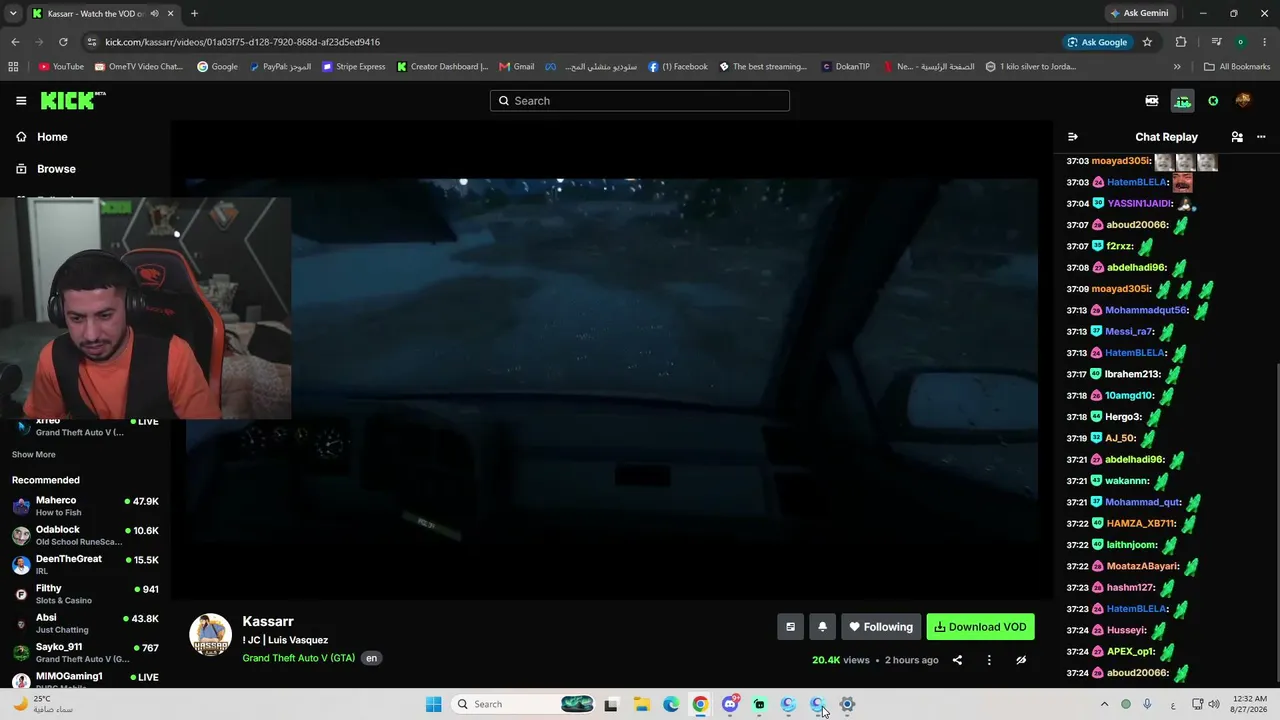The width and height of the screenshot is (1280, 720).
Task: Open Maherco recommended channel
Action: click(x=85, y=505)
